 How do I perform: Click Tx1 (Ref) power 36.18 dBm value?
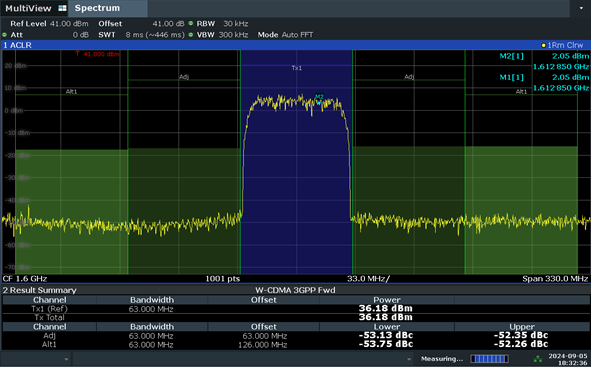pos(385,309)
